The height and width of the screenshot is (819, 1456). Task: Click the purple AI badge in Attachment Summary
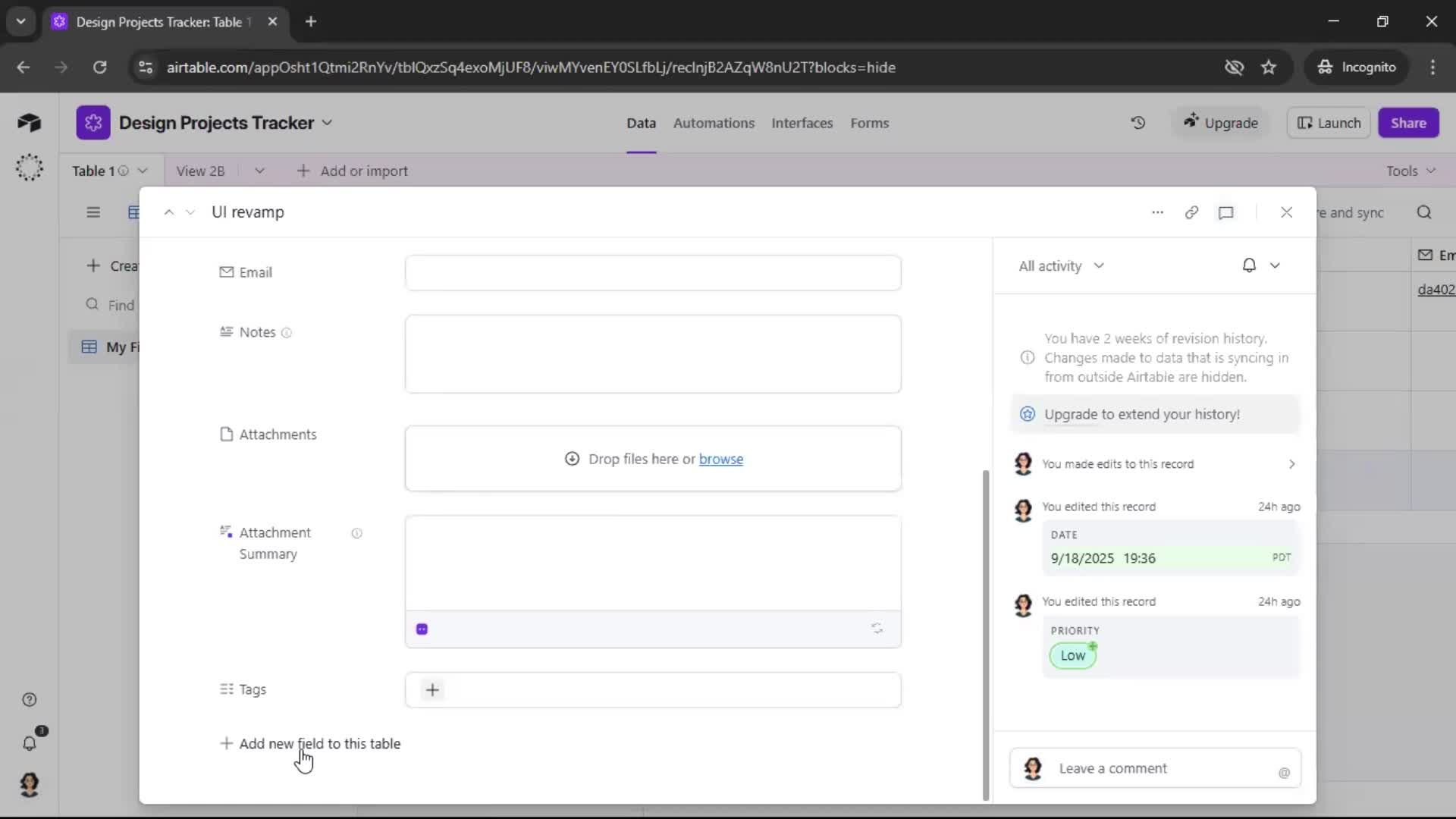[422, 629]
